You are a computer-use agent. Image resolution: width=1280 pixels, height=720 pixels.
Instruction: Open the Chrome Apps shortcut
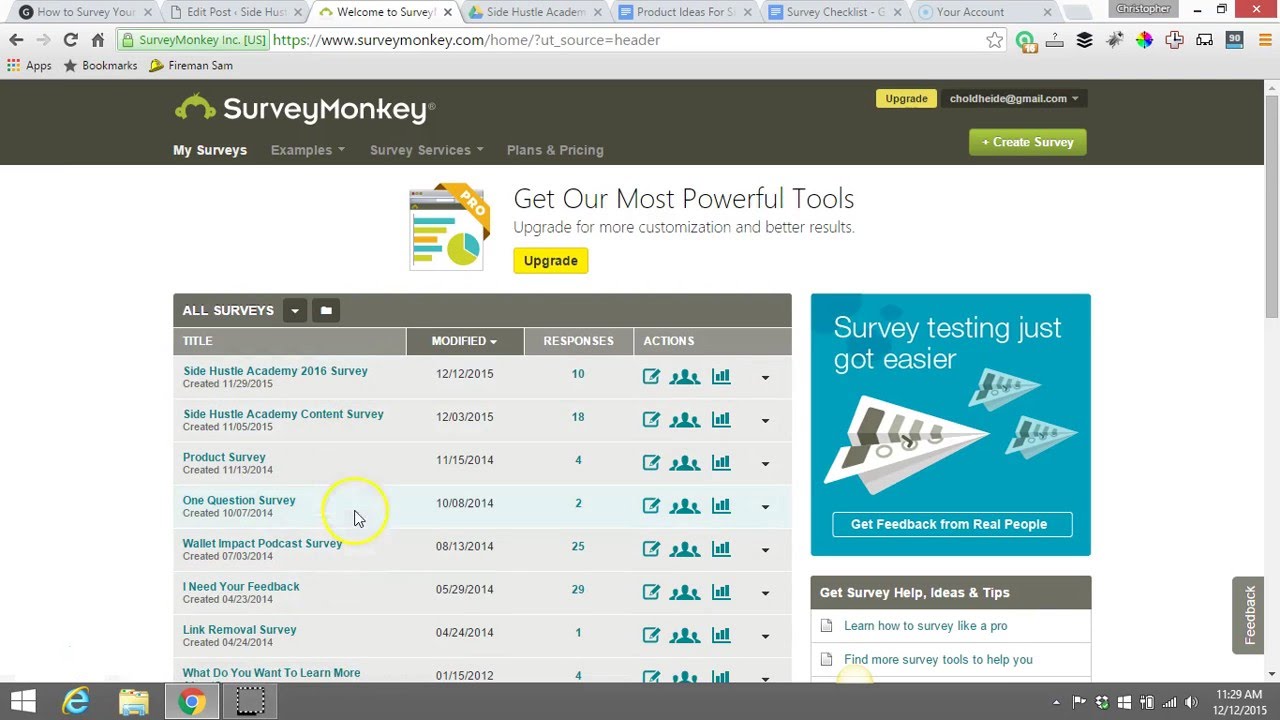[x=29, y=65]
